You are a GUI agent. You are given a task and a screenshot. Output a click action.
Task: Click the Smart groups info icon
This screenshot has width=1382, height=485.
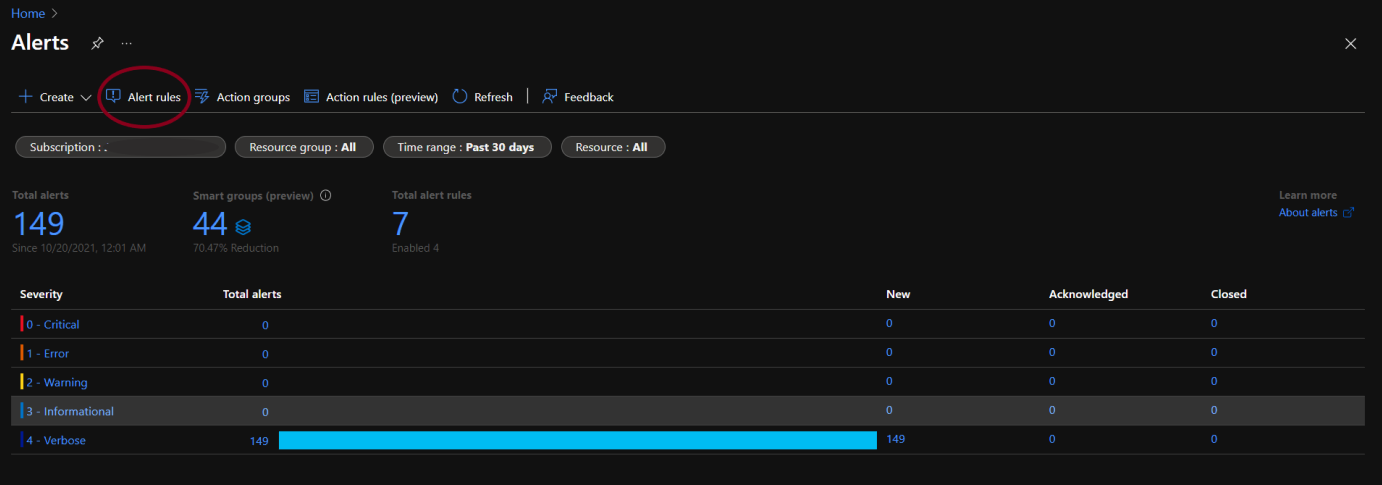[325, 196]
